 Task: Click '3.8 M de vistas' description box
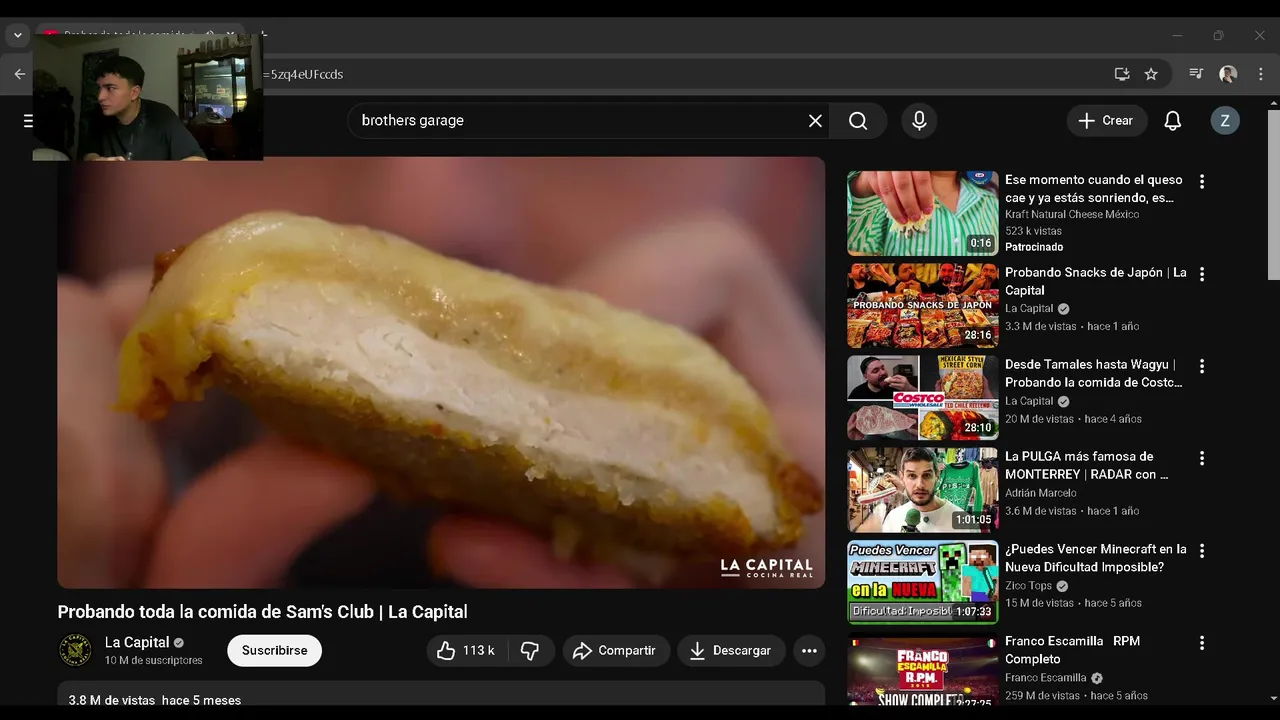pyautogui.click(x=441, y=696)
